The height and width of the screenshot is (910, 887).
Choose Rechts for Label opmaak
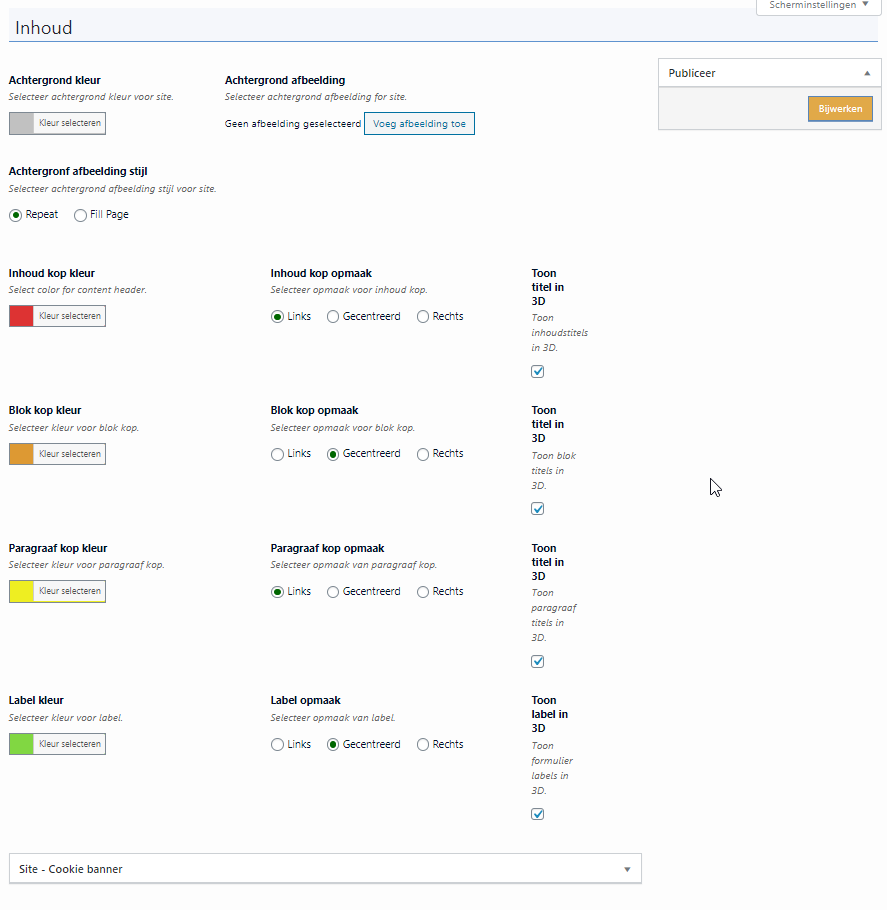click(423, 745)
